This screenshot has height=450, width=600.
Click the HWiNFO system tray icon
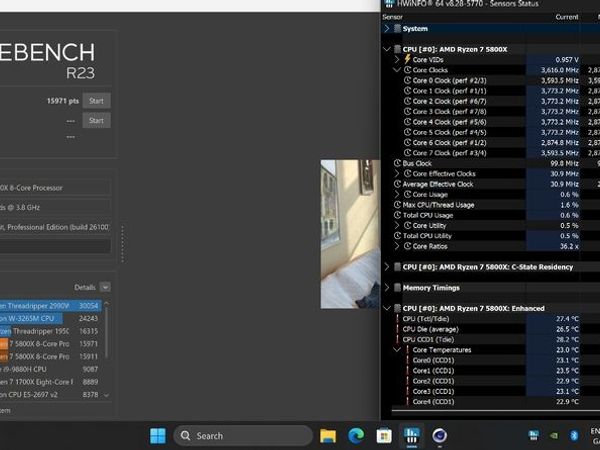533,435
